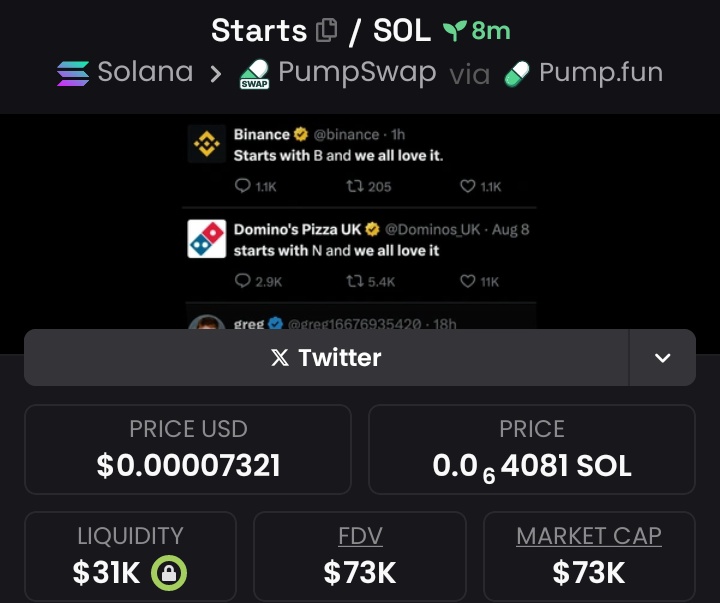Open the Twitter link button
Screen dimensions: 720x603
coord(326,357)
